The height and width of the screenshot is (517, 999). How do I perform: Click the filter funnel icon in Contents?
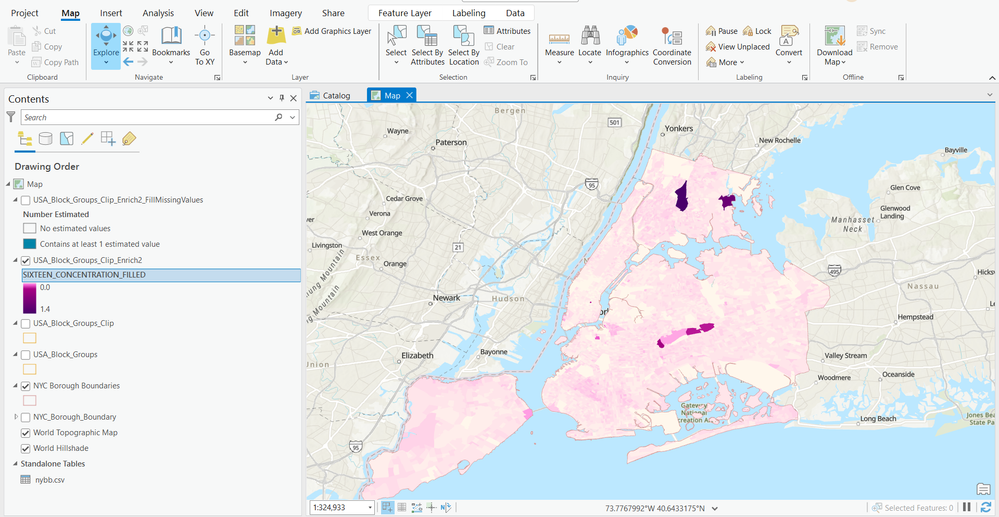11,117
